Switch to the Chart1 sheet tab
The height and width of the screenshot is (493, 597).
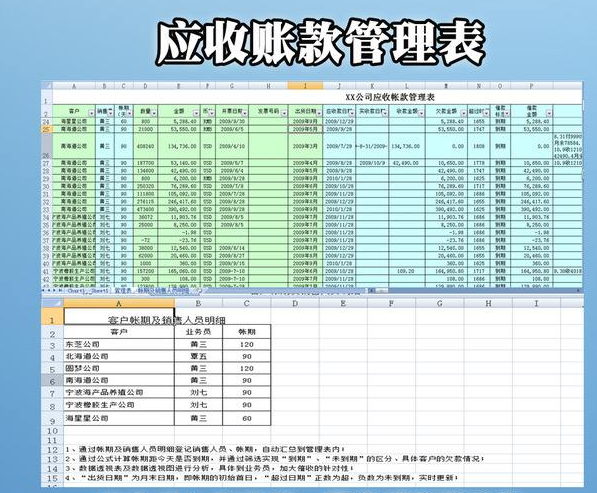pyautogui.click(x=75, y=291)
